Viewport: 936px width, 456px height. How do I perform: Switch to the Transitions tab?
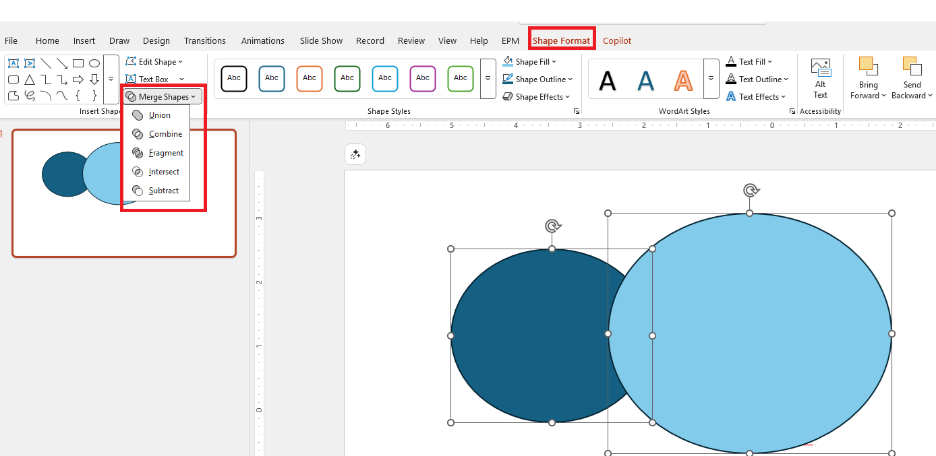[x=205, y=41]
